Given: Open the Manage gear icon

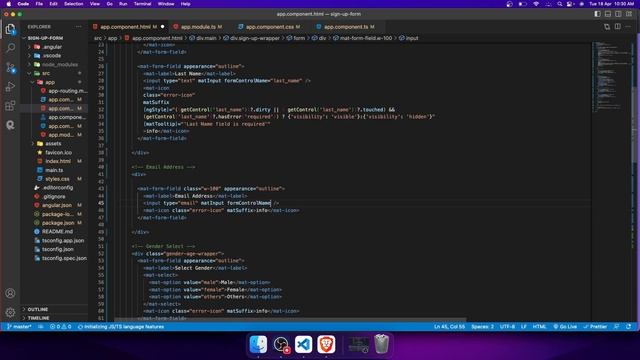Looking at the screenshot, I should point(10,312).
